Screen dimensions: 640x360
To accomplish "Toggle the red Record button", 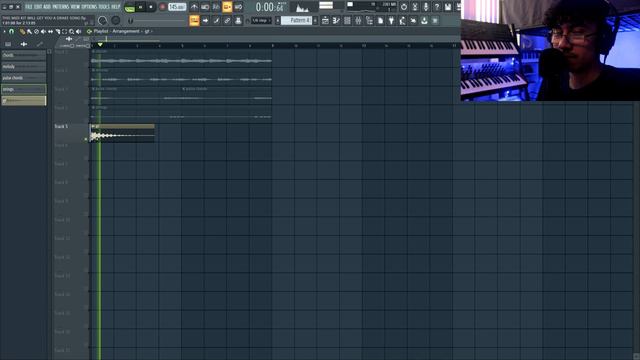I will pos(162,7).
